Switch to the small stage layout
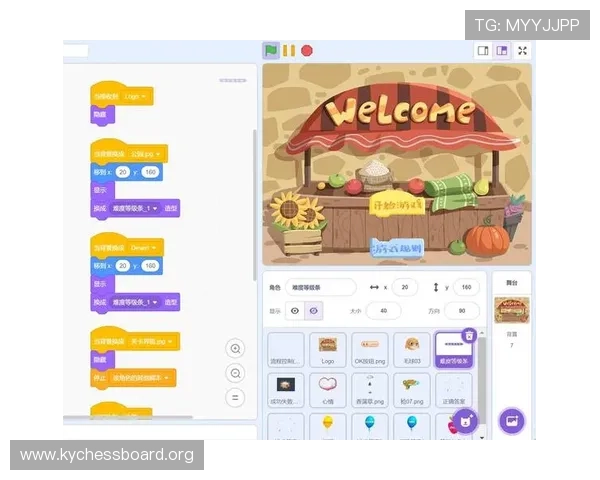This screenshot has width=600, height=480. 483,51
